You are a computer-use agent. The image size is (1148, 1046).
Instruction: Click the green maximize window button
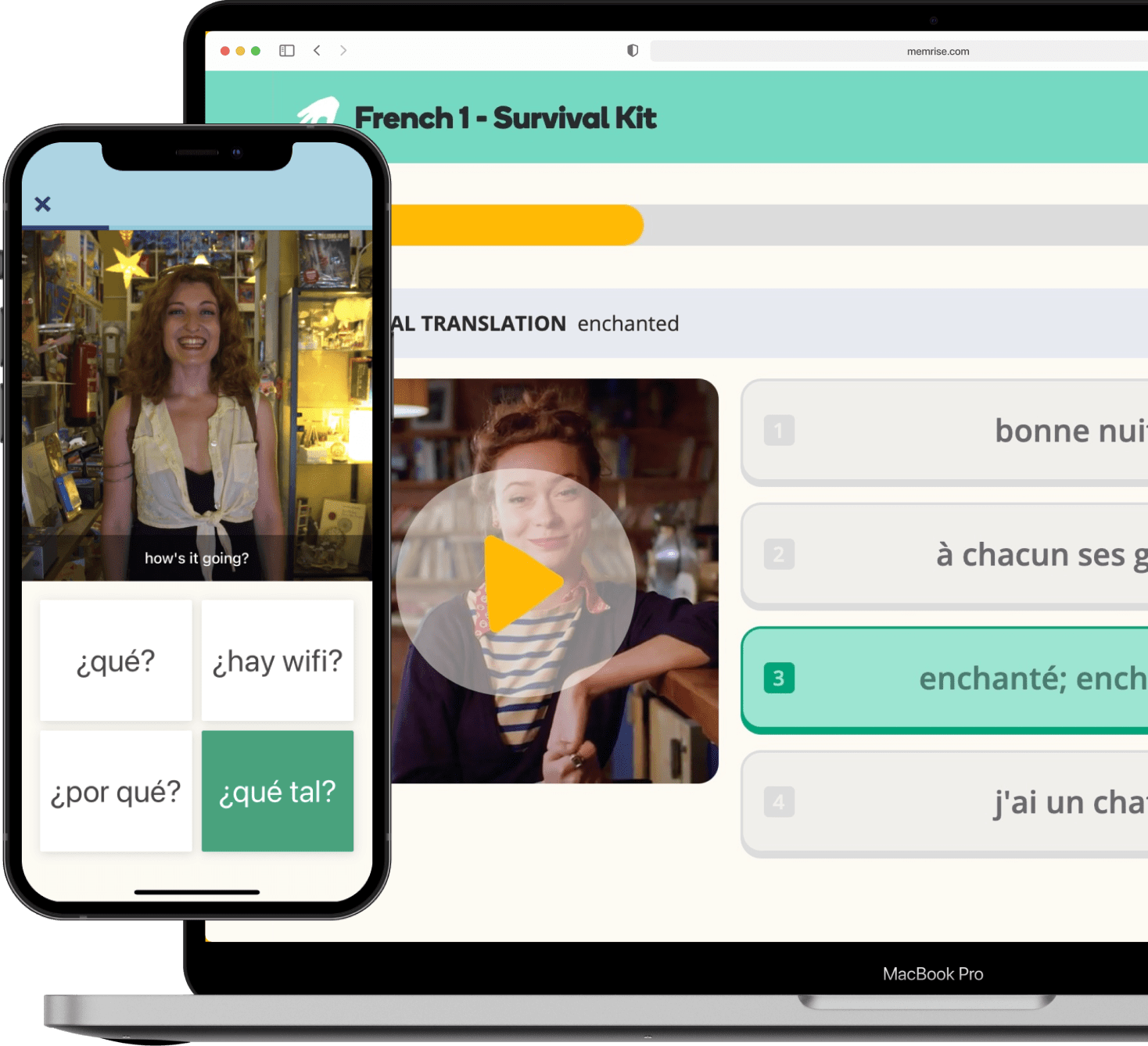(x=256, y=51)
